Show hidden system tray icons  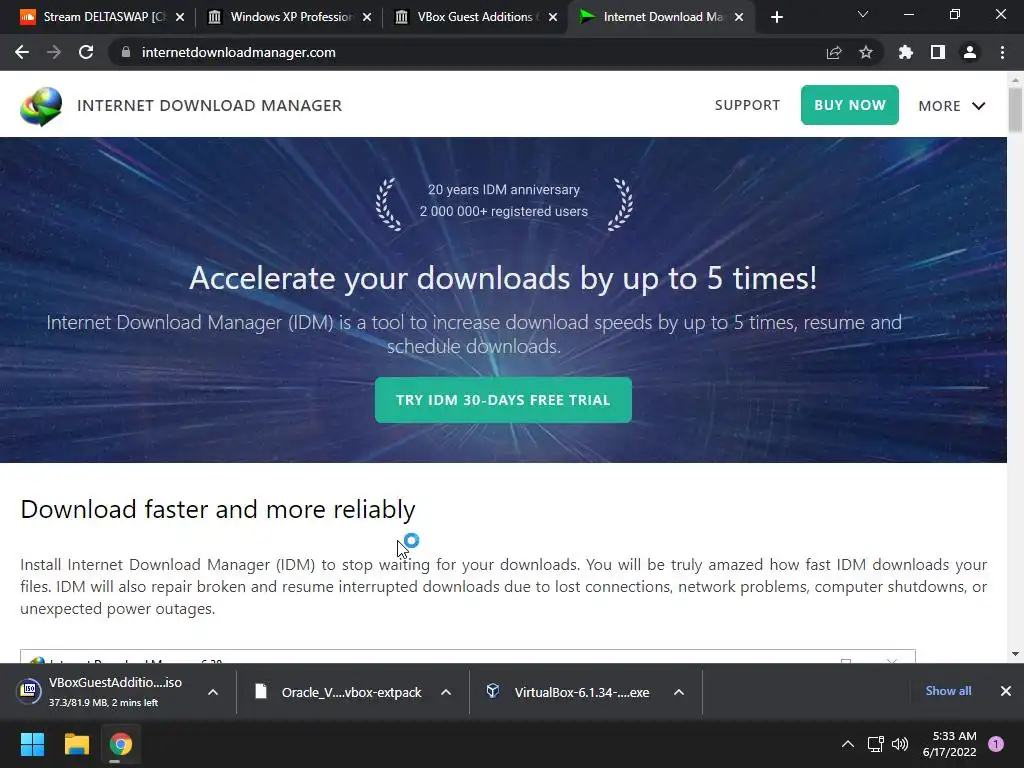tap(848, 744)
